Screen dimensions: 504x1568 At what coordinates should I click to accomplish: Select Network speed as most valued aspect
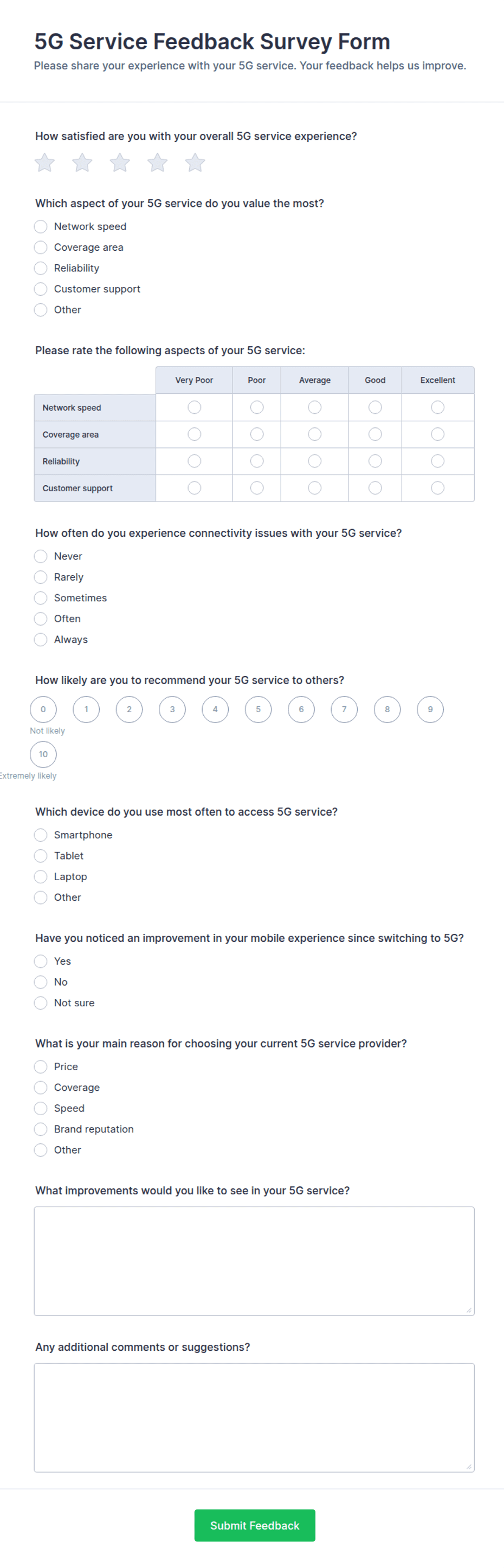click(41, 226)
